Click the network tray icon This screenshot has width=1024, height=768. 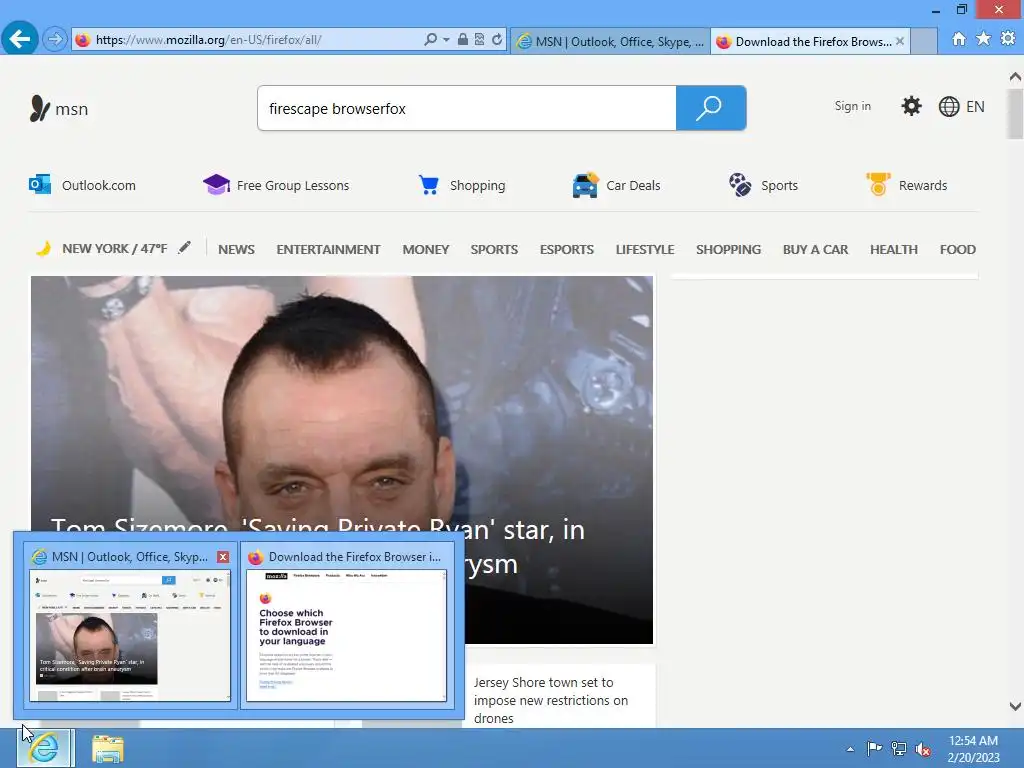pos(899,749)
